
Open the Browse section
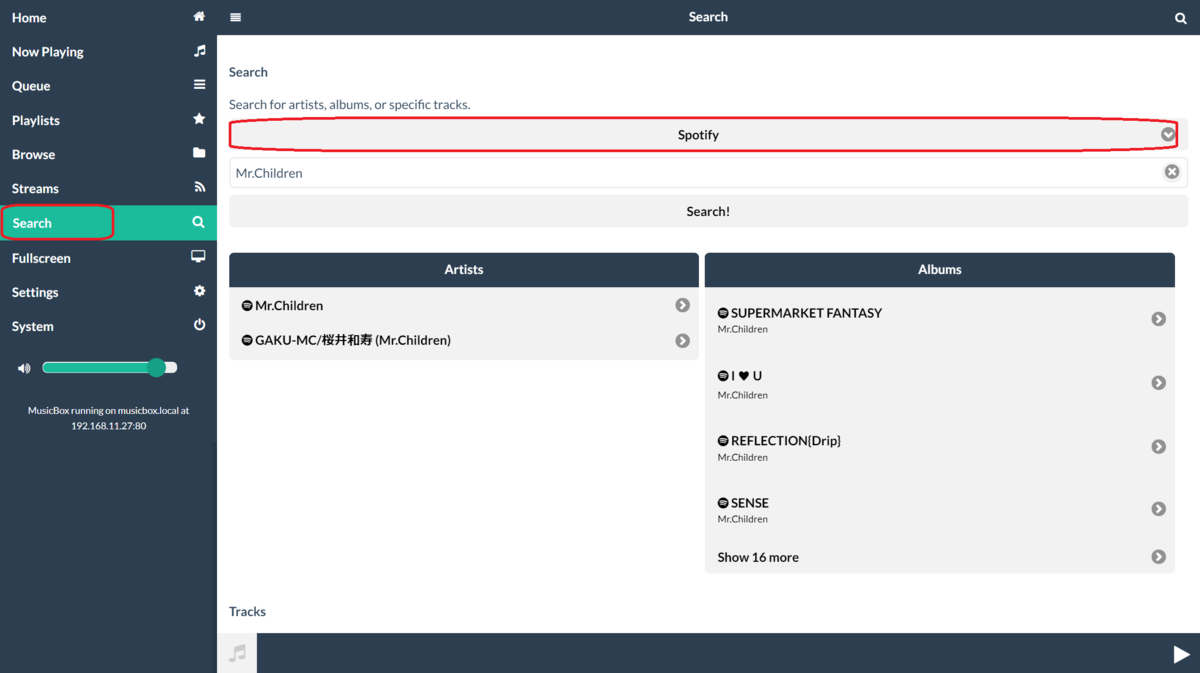tap(108, 154)
